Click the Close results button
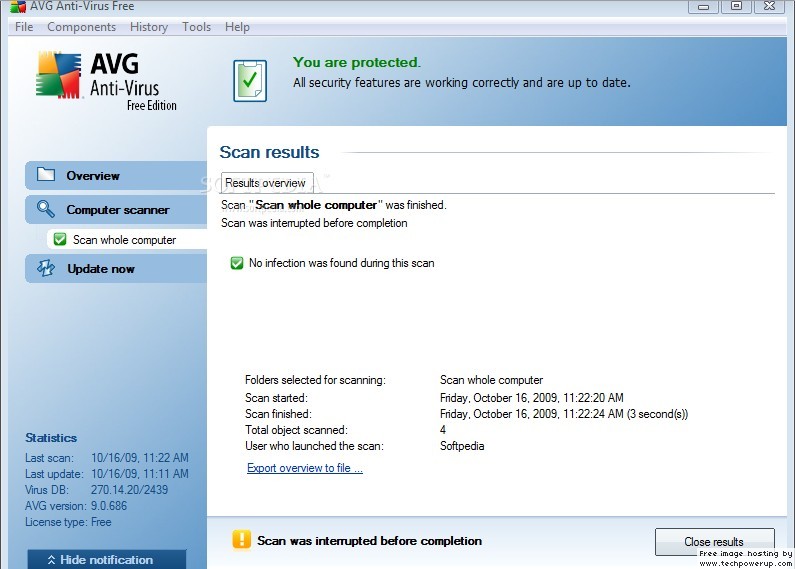795x569 pixels. tap(714, 542)
